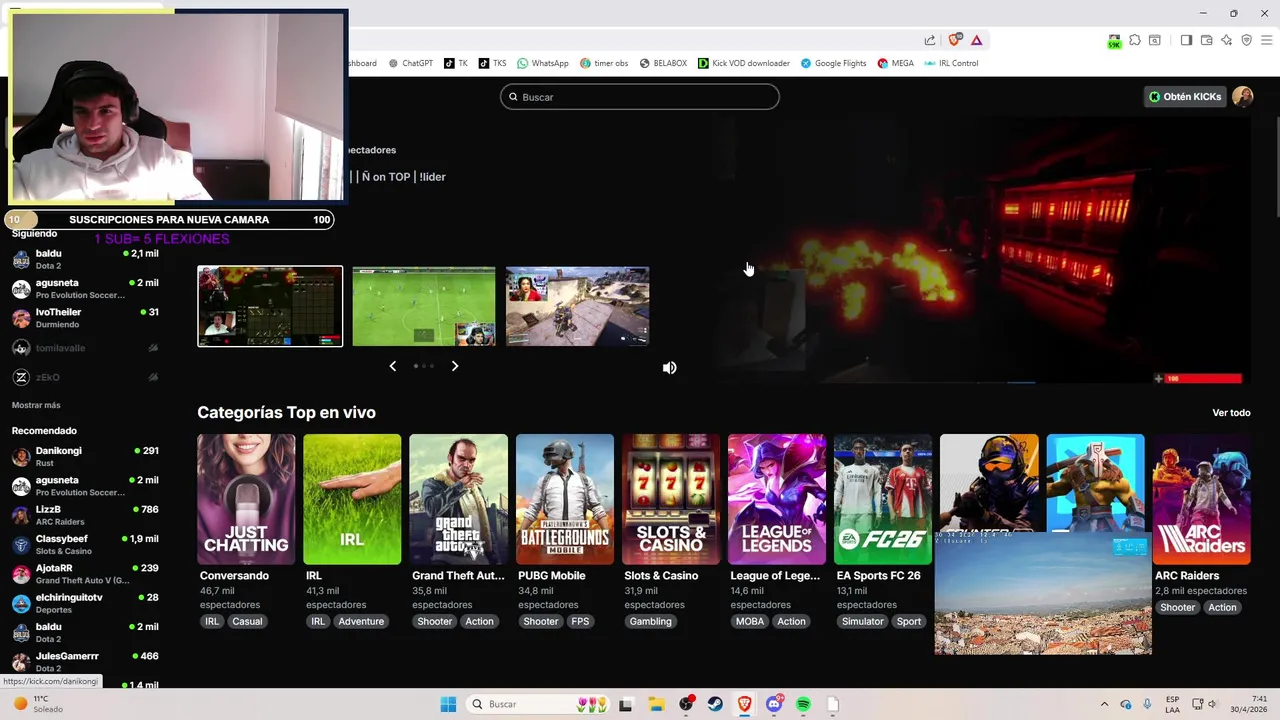Open followed channel IvoTheiler

(85, 318)
